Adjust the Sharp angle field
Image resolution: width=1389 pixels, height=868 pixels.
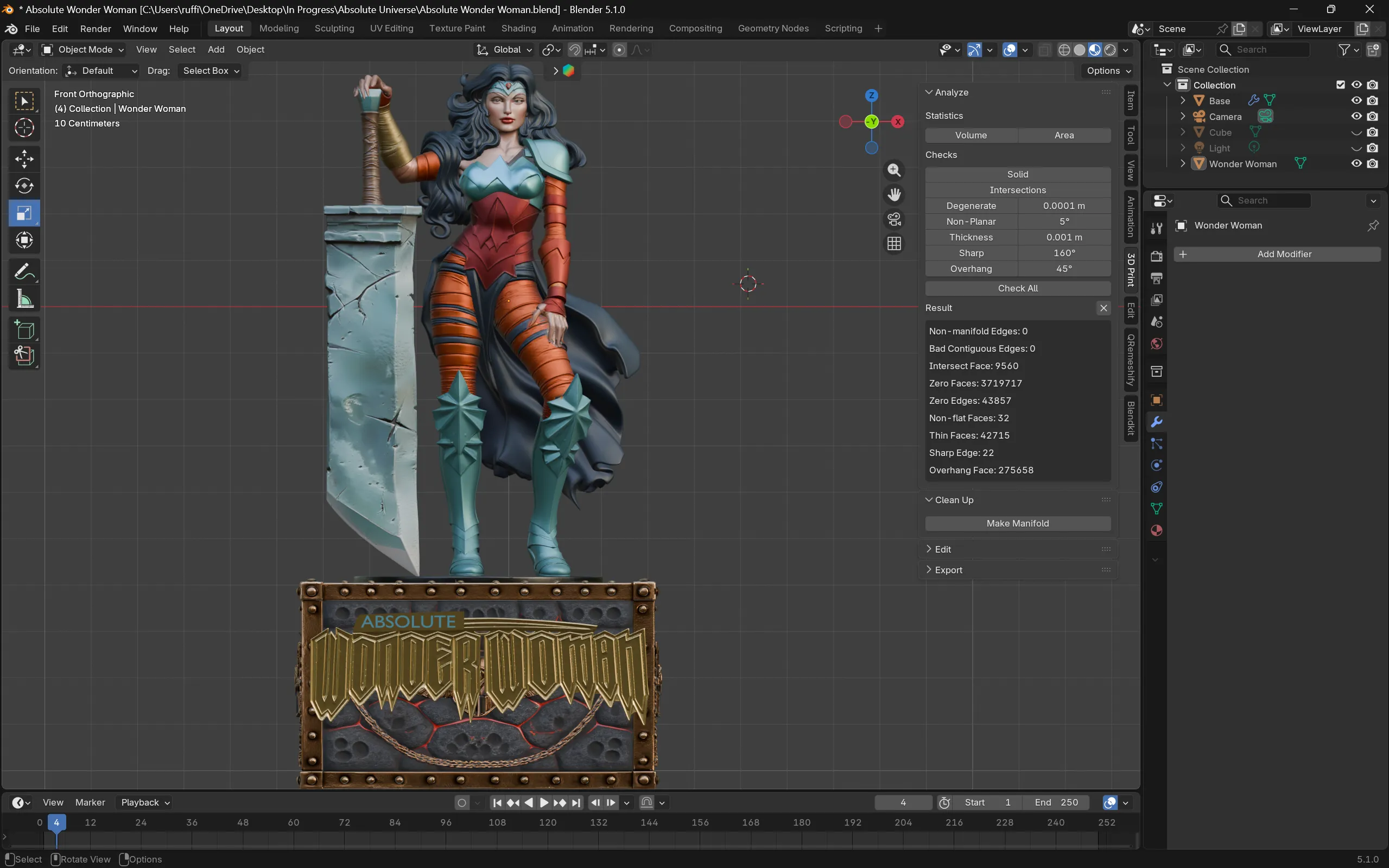pyautogui.click(x=1064, y=253)
